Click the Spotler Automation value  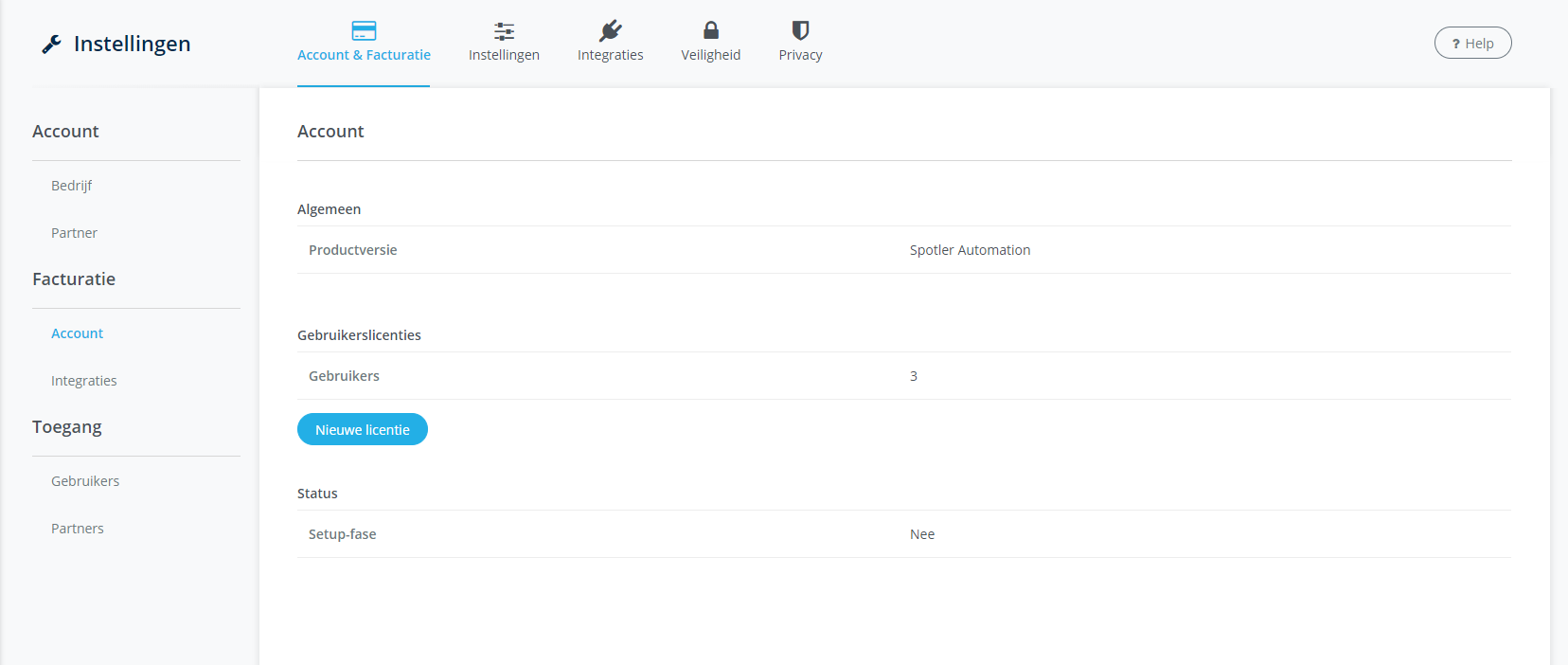(x=970, y=250)
